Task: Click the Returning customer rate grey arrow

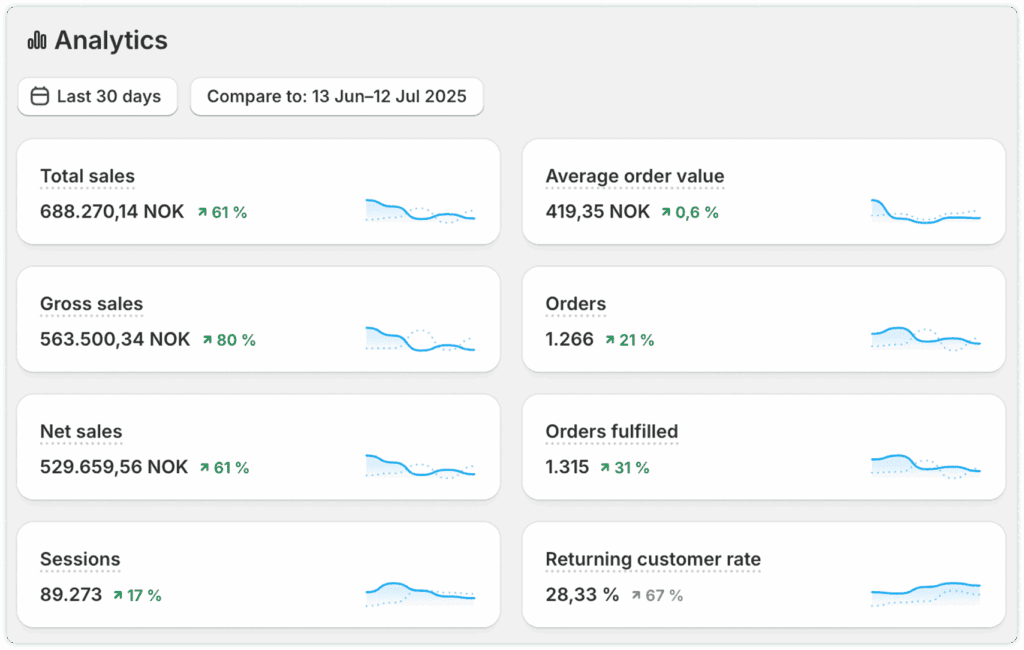Action: 636,596
